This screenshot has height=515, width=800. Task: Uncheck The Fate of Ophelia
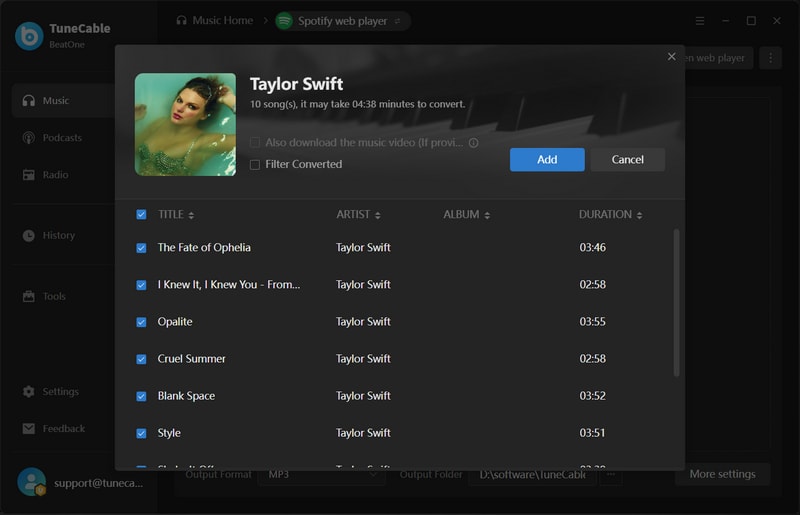[141, 248]
